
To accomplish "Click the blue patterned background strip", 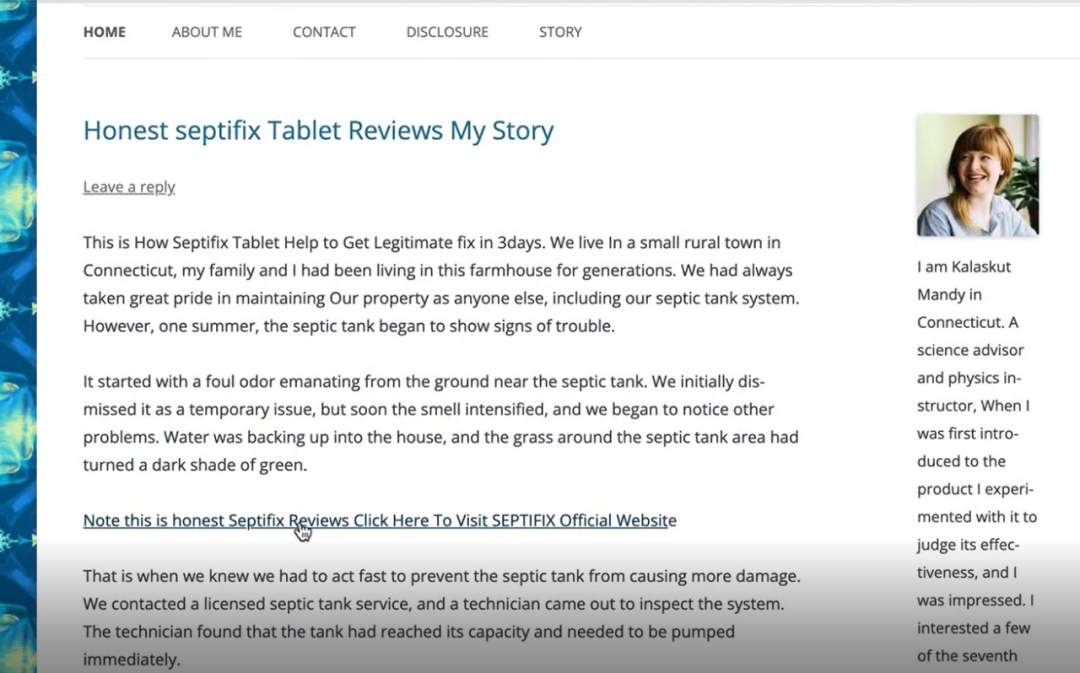I will tap(18, 336).
